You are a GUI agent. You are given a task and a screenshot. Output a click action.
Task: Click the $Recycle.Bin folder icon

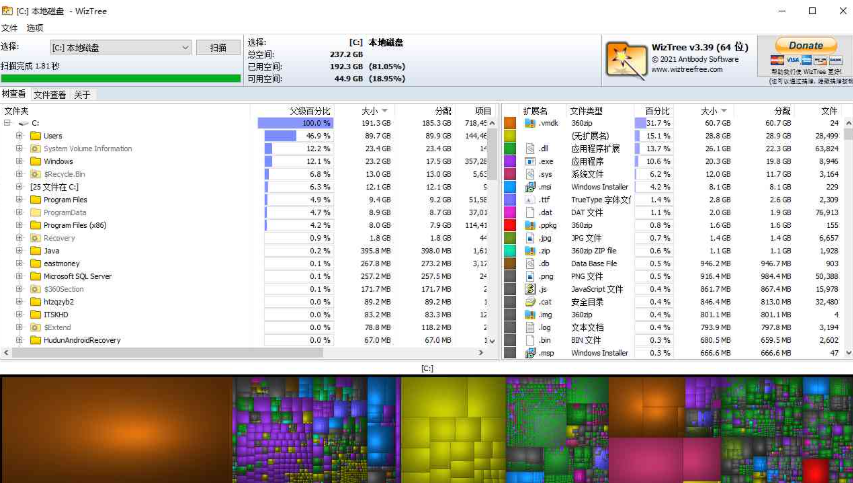(x=35, y=174)
